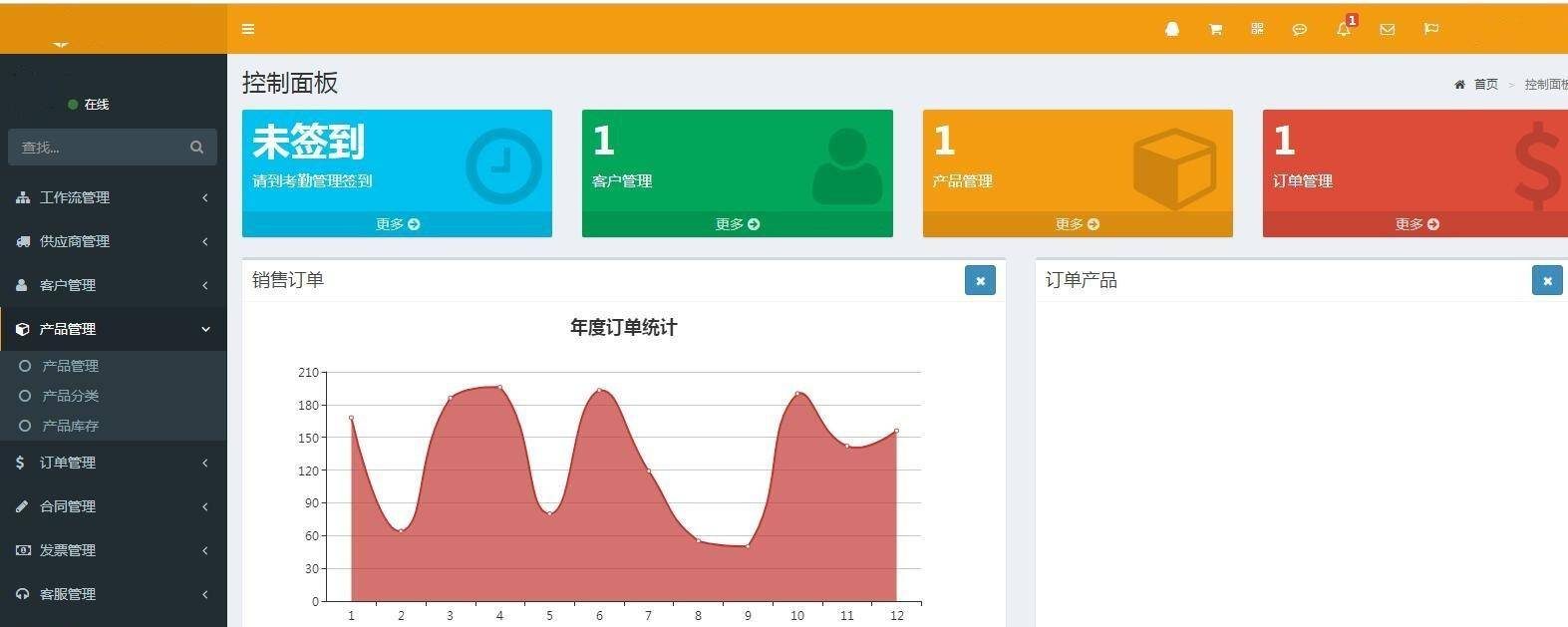Image resolution: width=1568 pixels, height=627 pixels.
Task: Click the 客户管理 user icon in sidebar
Action: pyautogui.click(x=22, y=285)
